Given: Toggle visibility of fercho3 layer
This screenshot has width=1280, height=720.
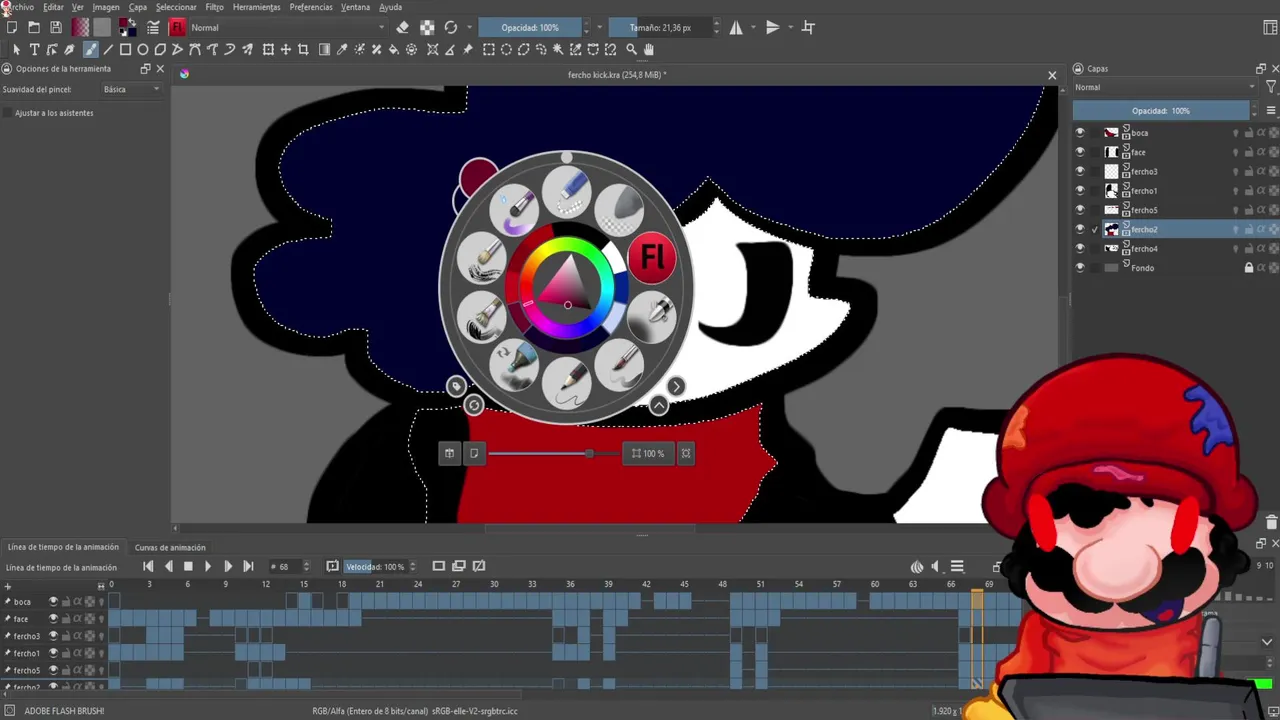Looking at the screenshot, I should click(x=1079, y=171).
